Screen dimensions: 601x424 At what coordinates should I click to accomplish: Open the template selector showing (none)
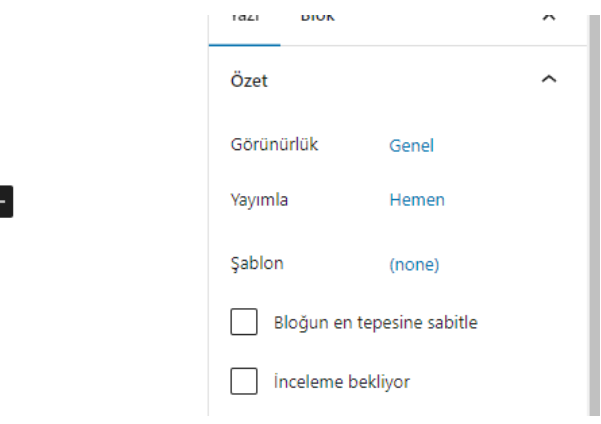click(414, 265)
